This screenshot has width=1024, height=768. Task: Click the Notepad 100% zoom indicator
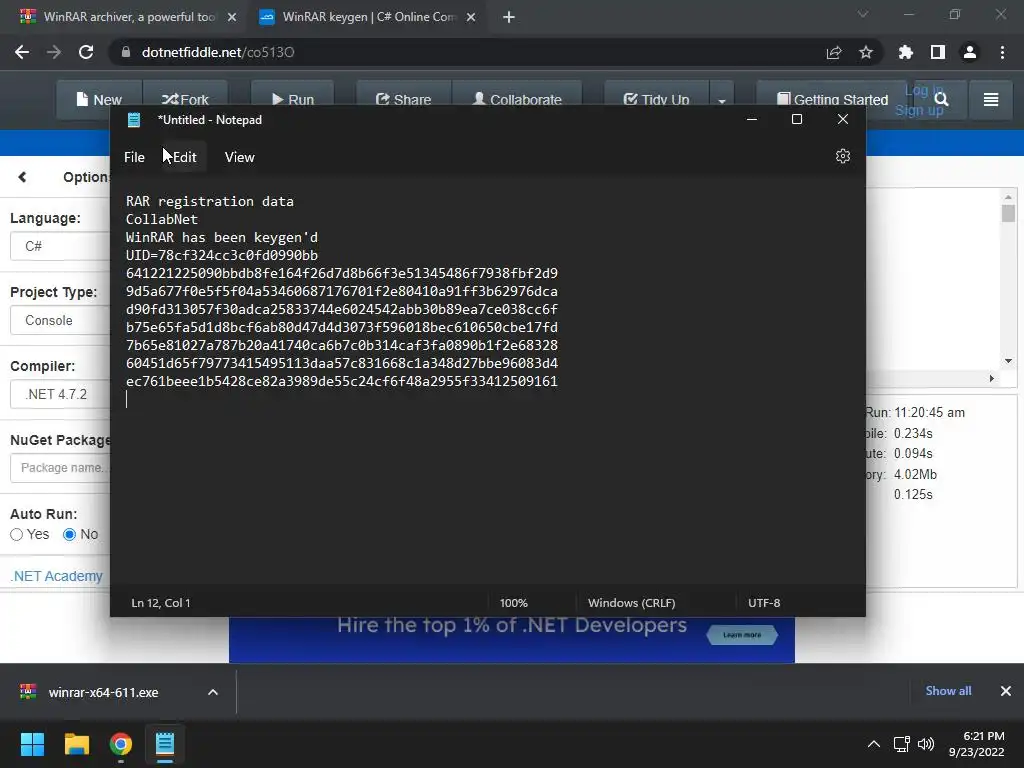click(x=514, y=603)
